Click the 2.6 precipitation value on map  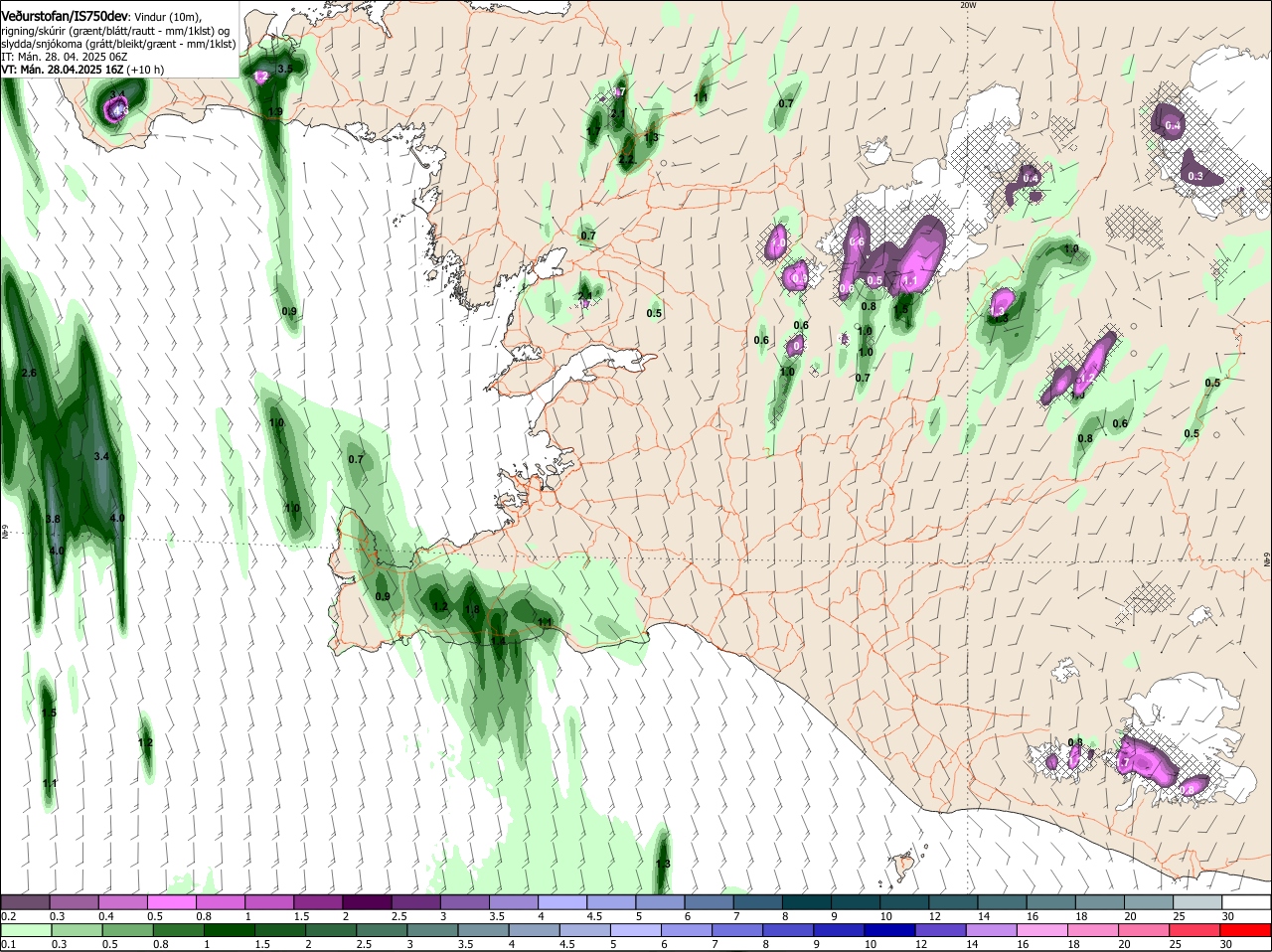coord(28,373)
